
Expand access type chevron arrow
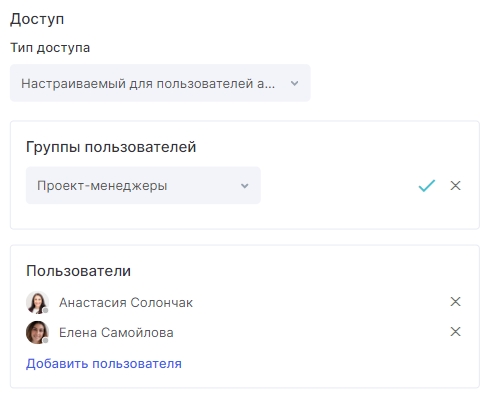coord(294,83)
